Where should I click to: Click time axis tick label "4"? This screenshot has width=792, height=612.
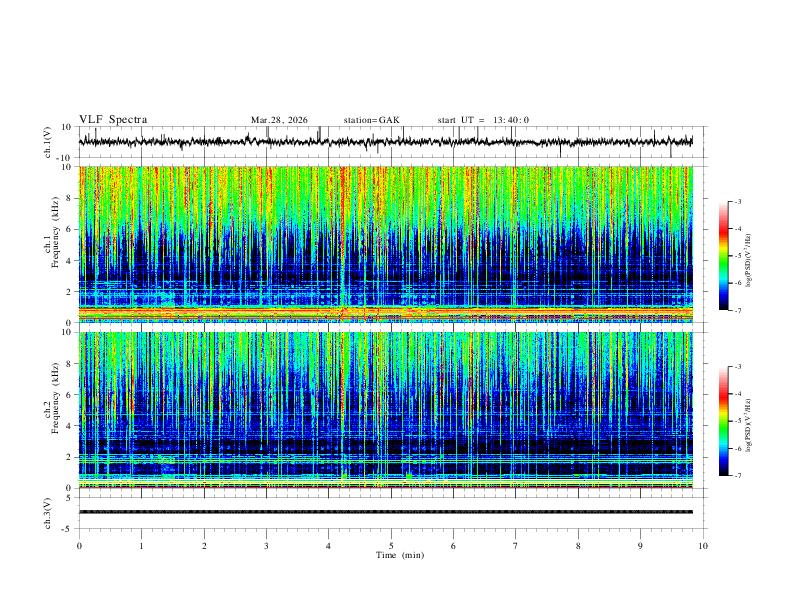(329, 546)
